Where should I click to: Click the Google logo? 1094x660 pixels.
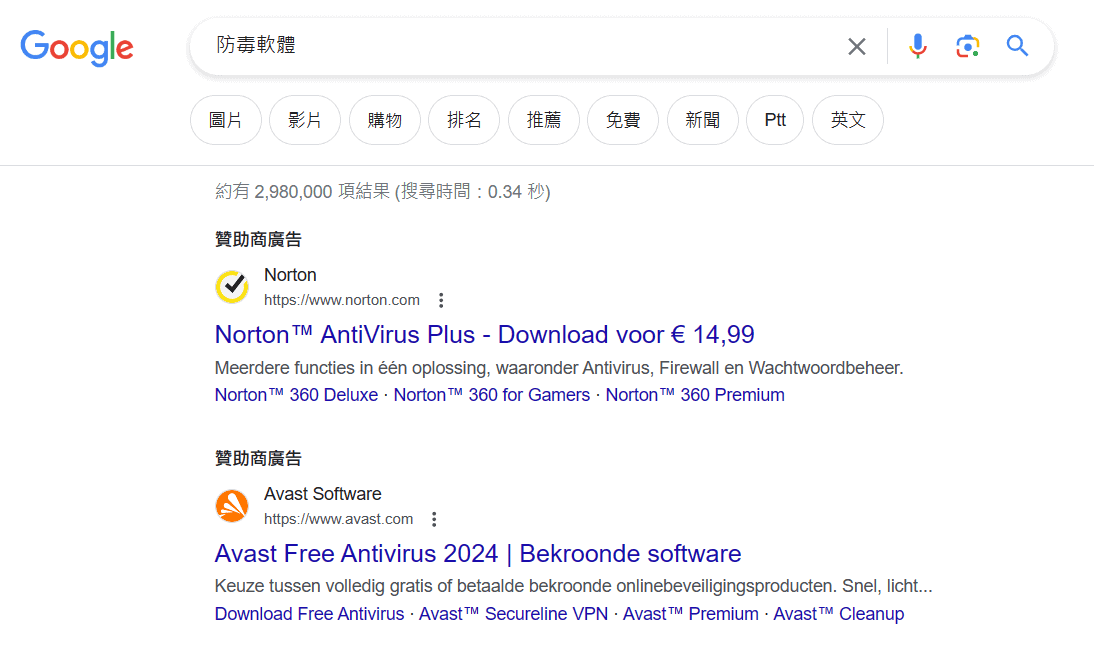pos(77,47)
